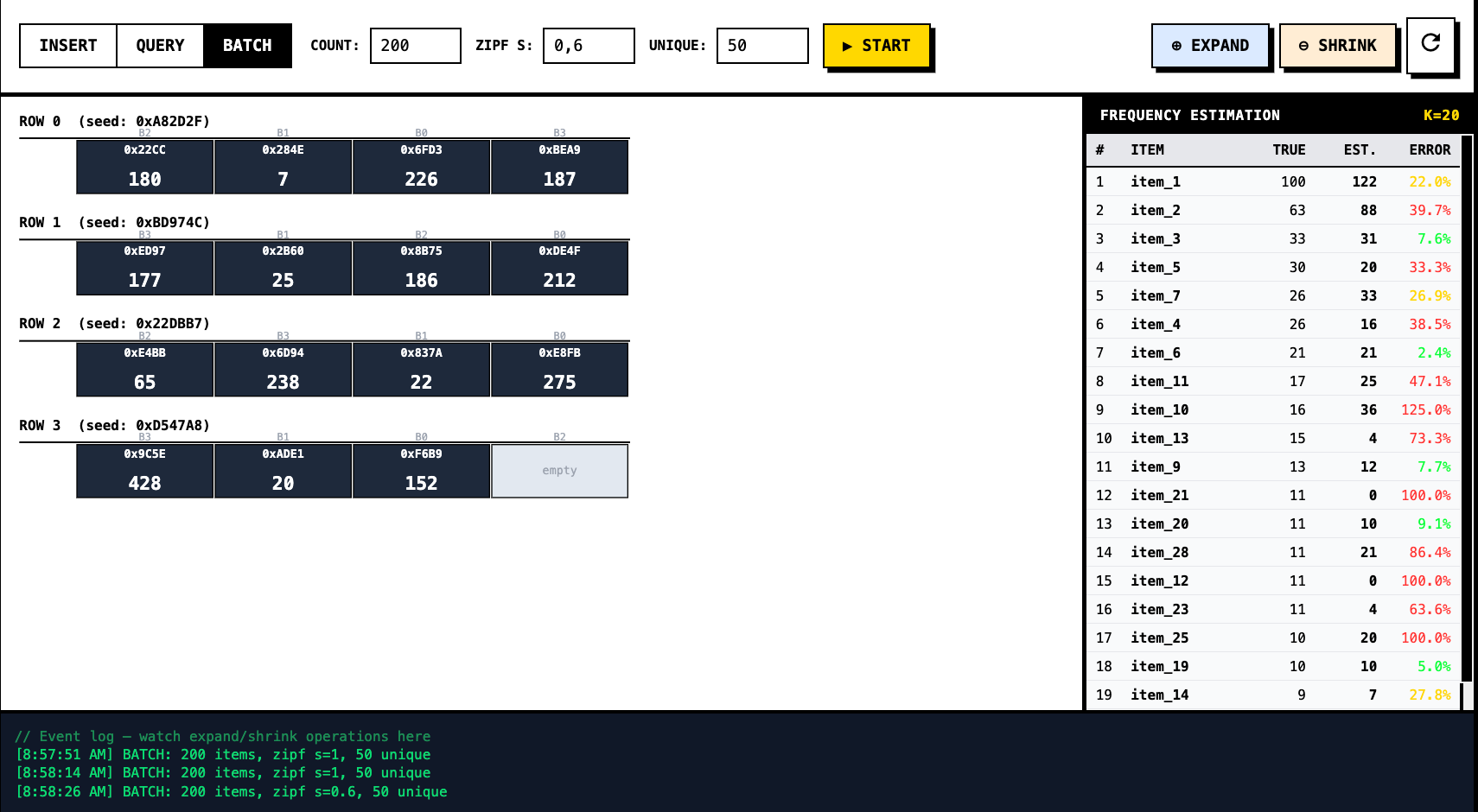This screenshot has height=812, width=1478.
Task: Click the frequency table scrollbar
Action: tap(1466, 415)
